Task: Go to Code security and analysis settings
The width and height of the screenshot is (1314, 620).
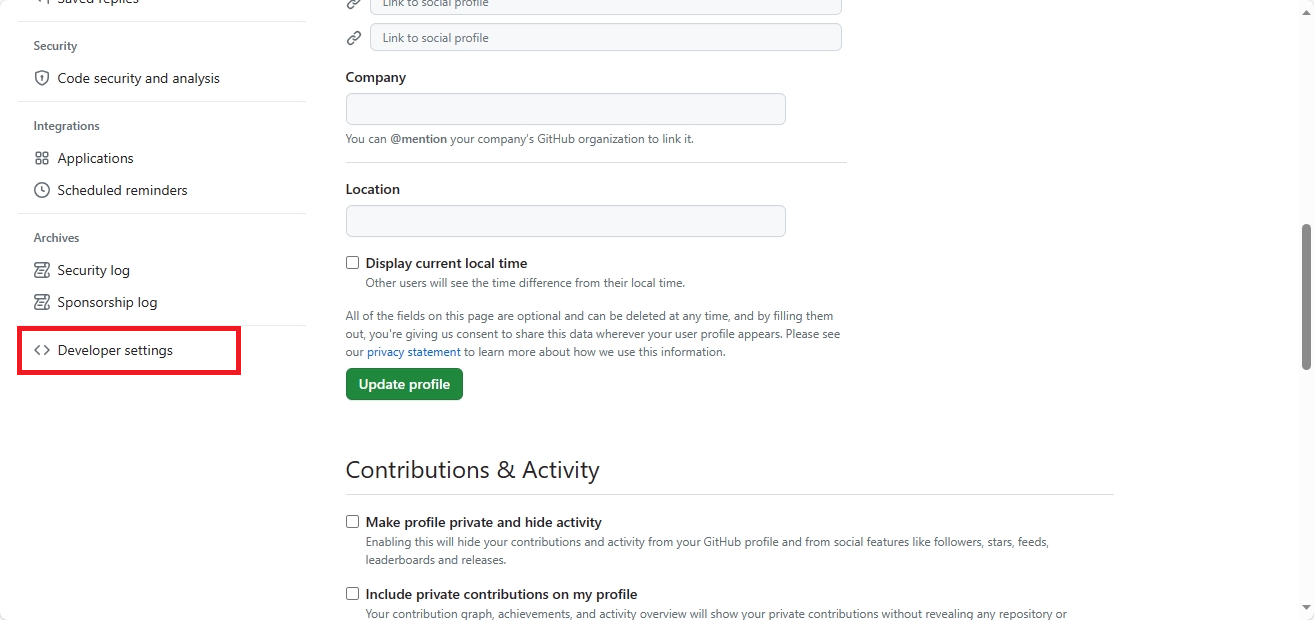Action: (x=138, y=78)
